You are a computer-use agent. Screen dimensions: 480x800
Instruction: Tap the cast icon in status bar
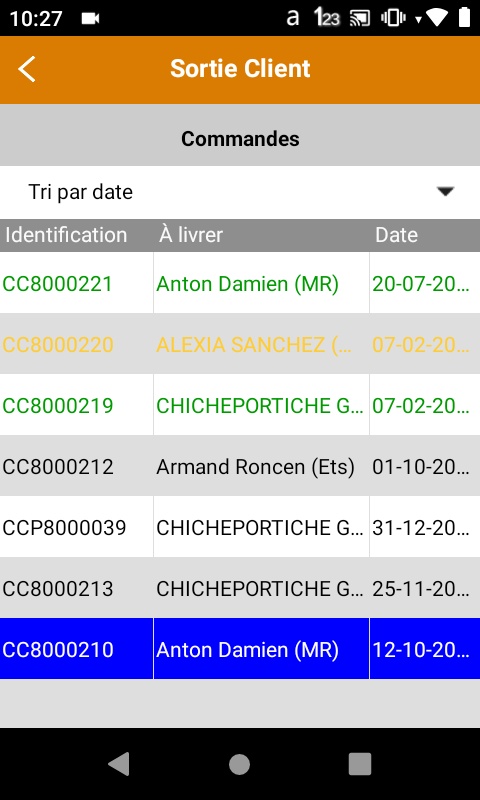point(360,19)
